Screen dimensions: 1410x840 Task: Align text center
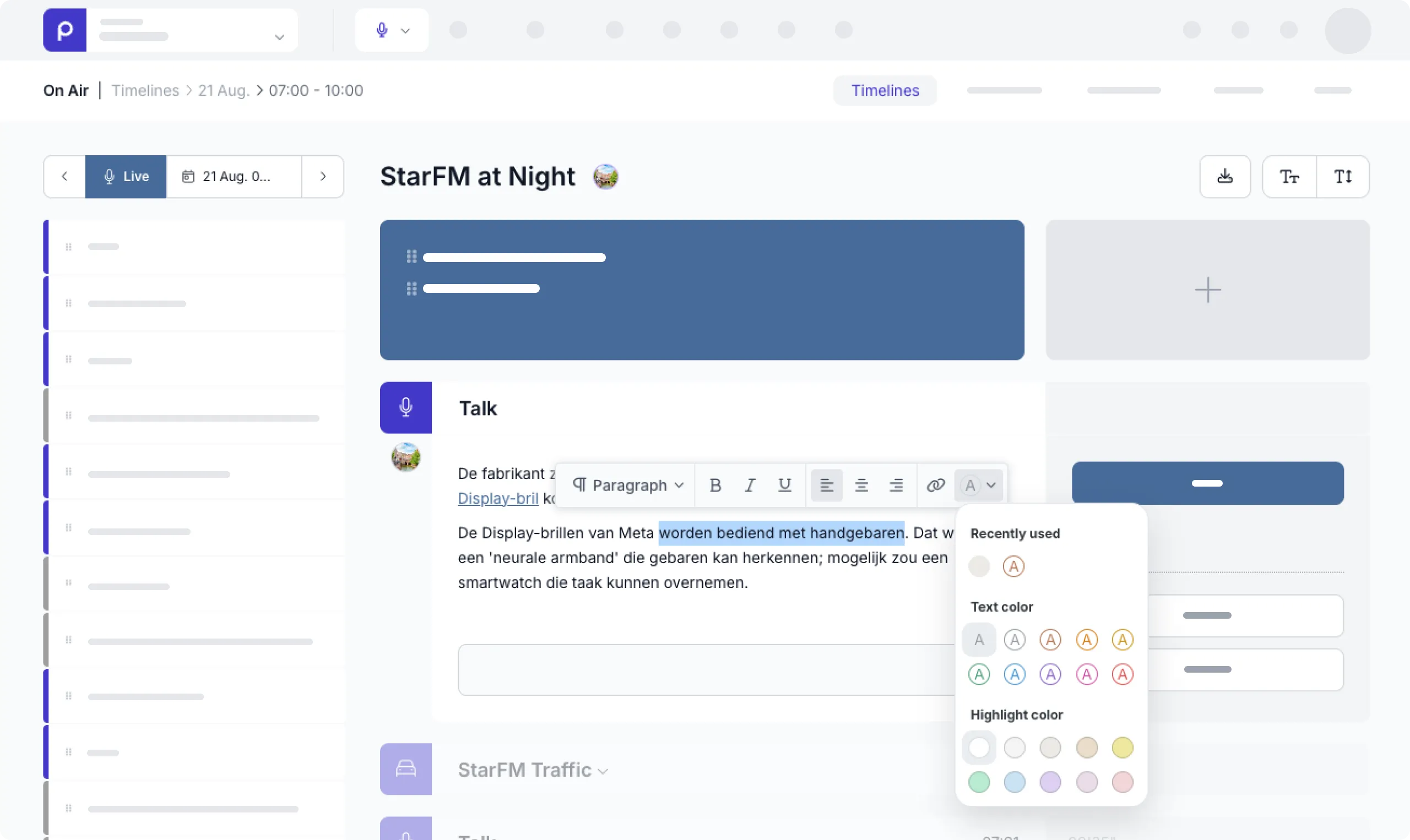[x=861, y=485]
